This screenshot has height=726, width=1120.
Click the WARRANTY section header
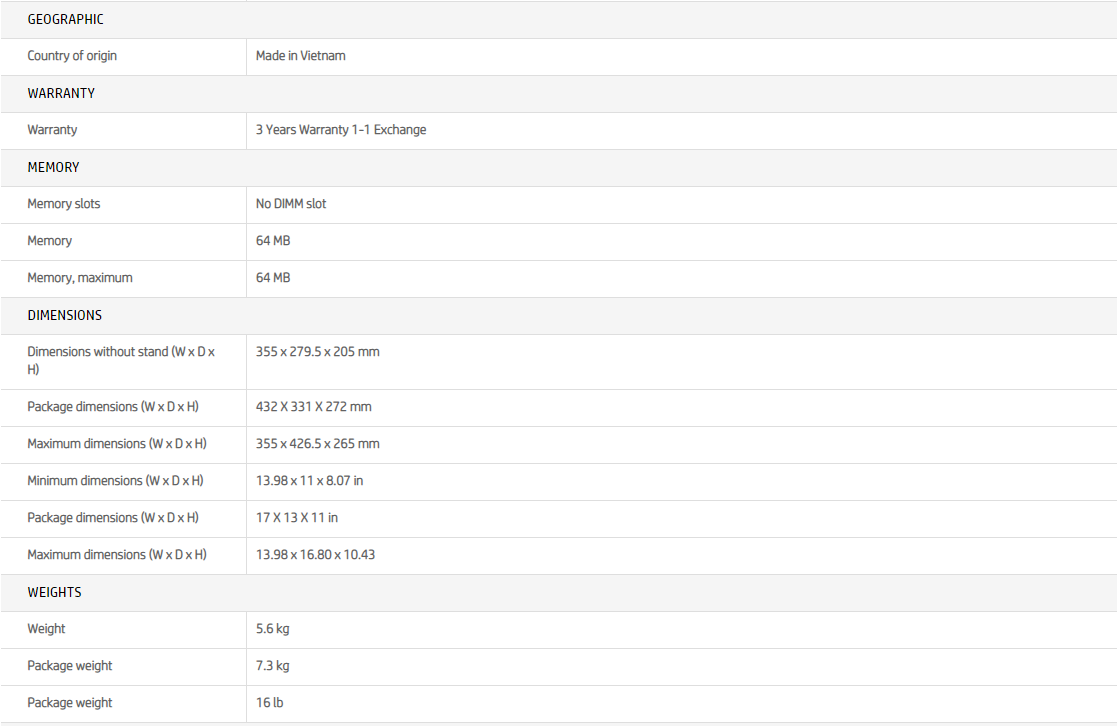point(61,93)
